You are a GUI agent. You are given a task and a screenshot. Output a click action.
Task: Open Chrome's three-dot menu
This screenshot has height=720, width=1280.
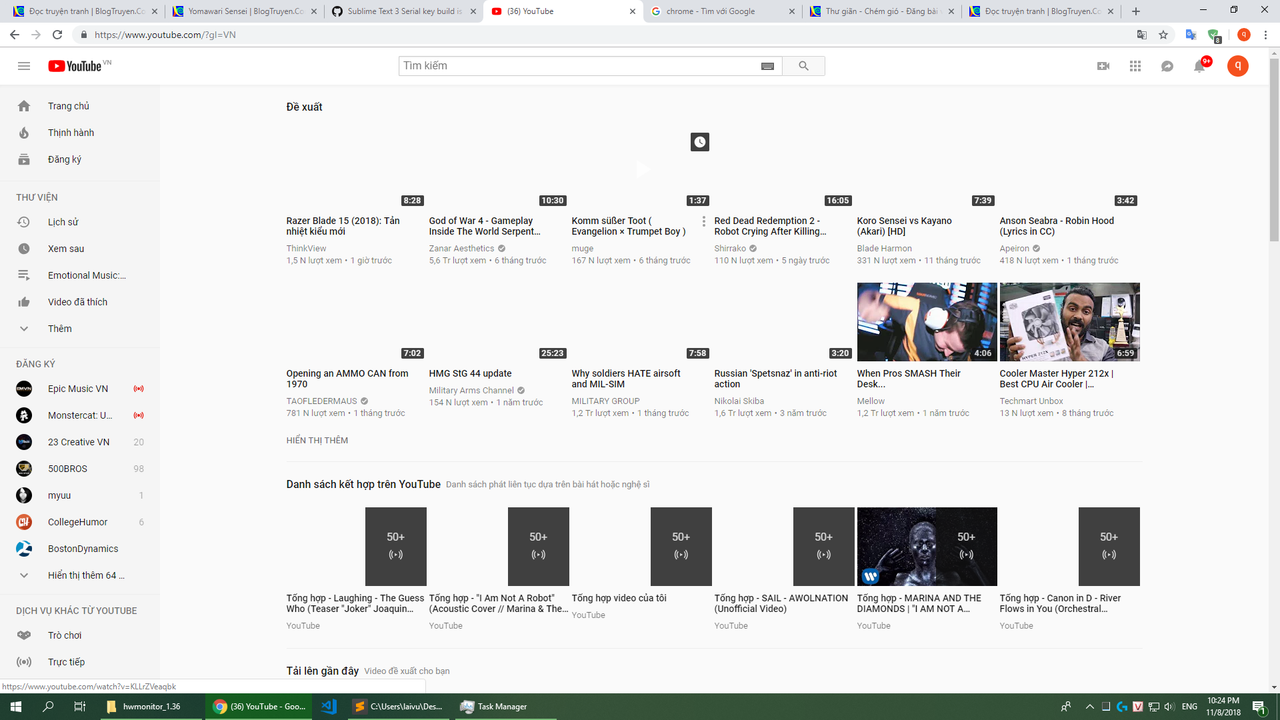(1265, 34)
